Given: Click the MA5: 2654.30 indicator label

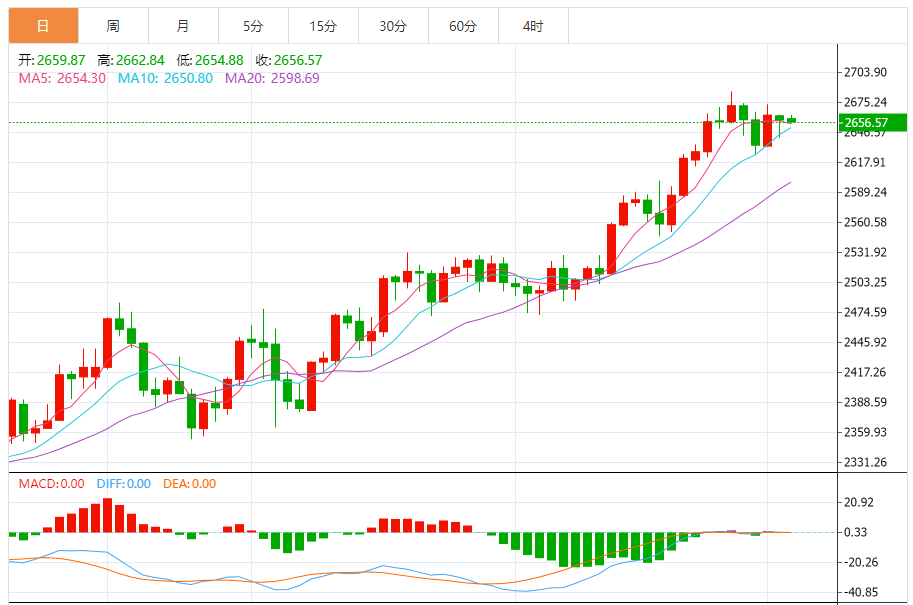Looking at the screenshot, I should click(x=62, y=78).
